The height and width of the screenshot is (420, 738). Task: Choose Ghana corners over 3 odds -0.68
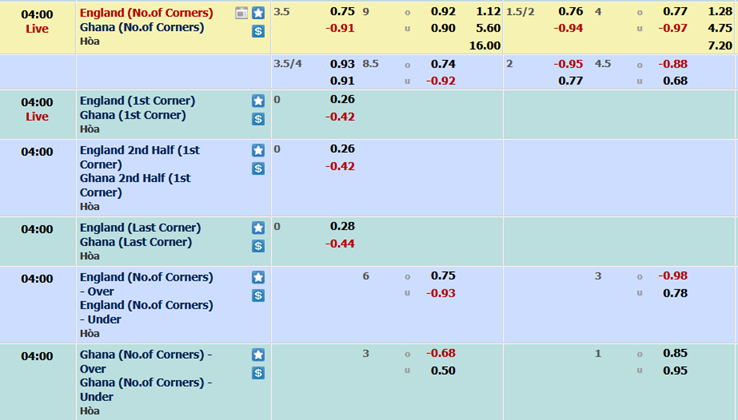(x=441, y=353)
